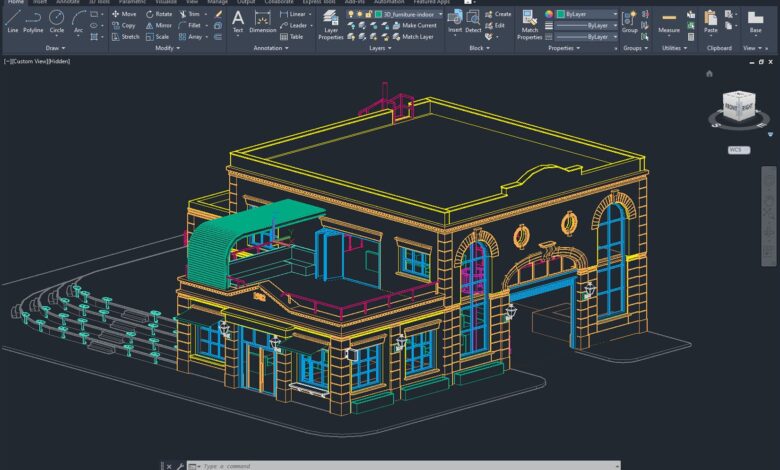Expand the Annotation panel
The width and height of the screenshot is (780, 470).
tap(271, 48)
